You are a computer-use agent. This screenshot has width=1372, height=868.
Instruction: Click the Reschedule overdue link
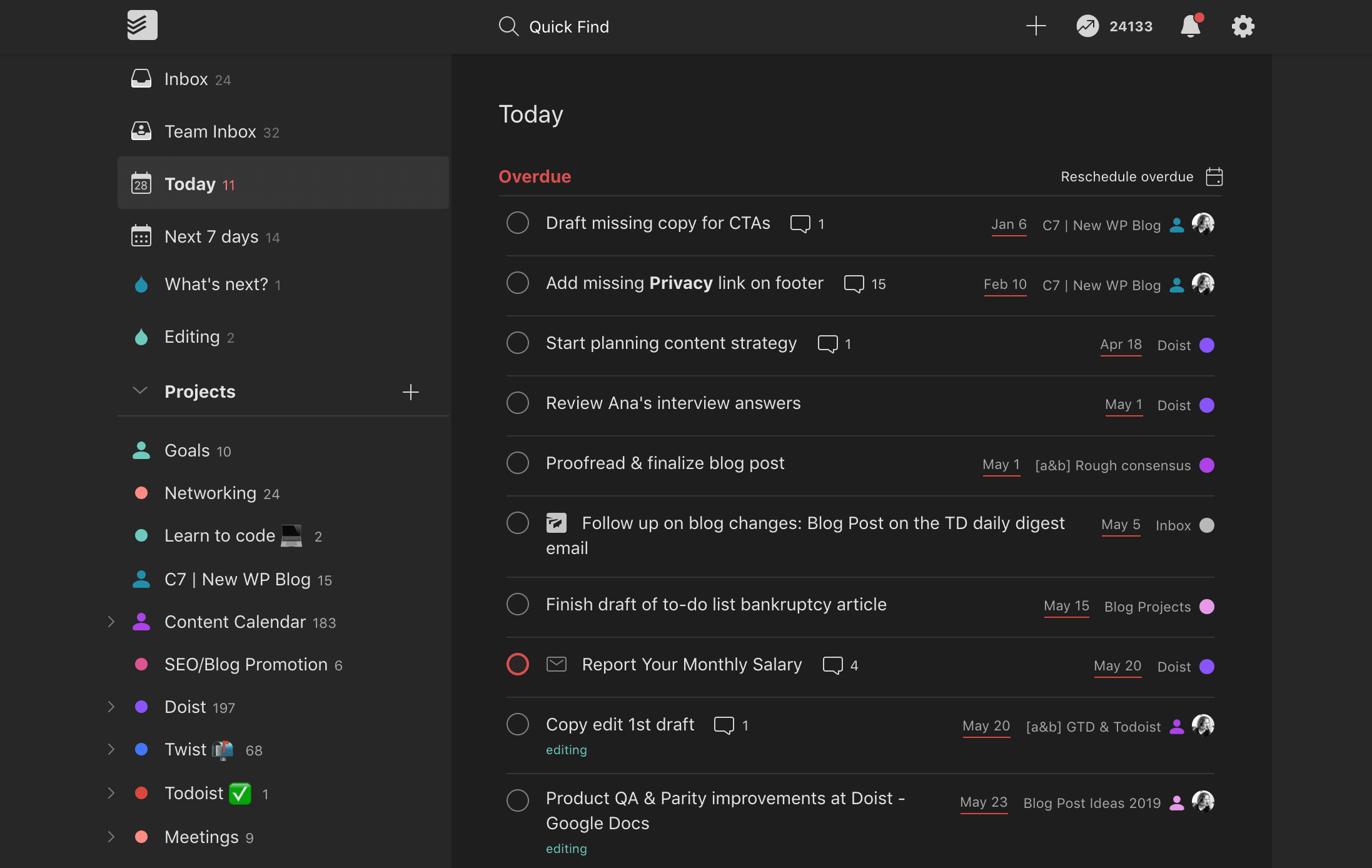[1126, 177]
